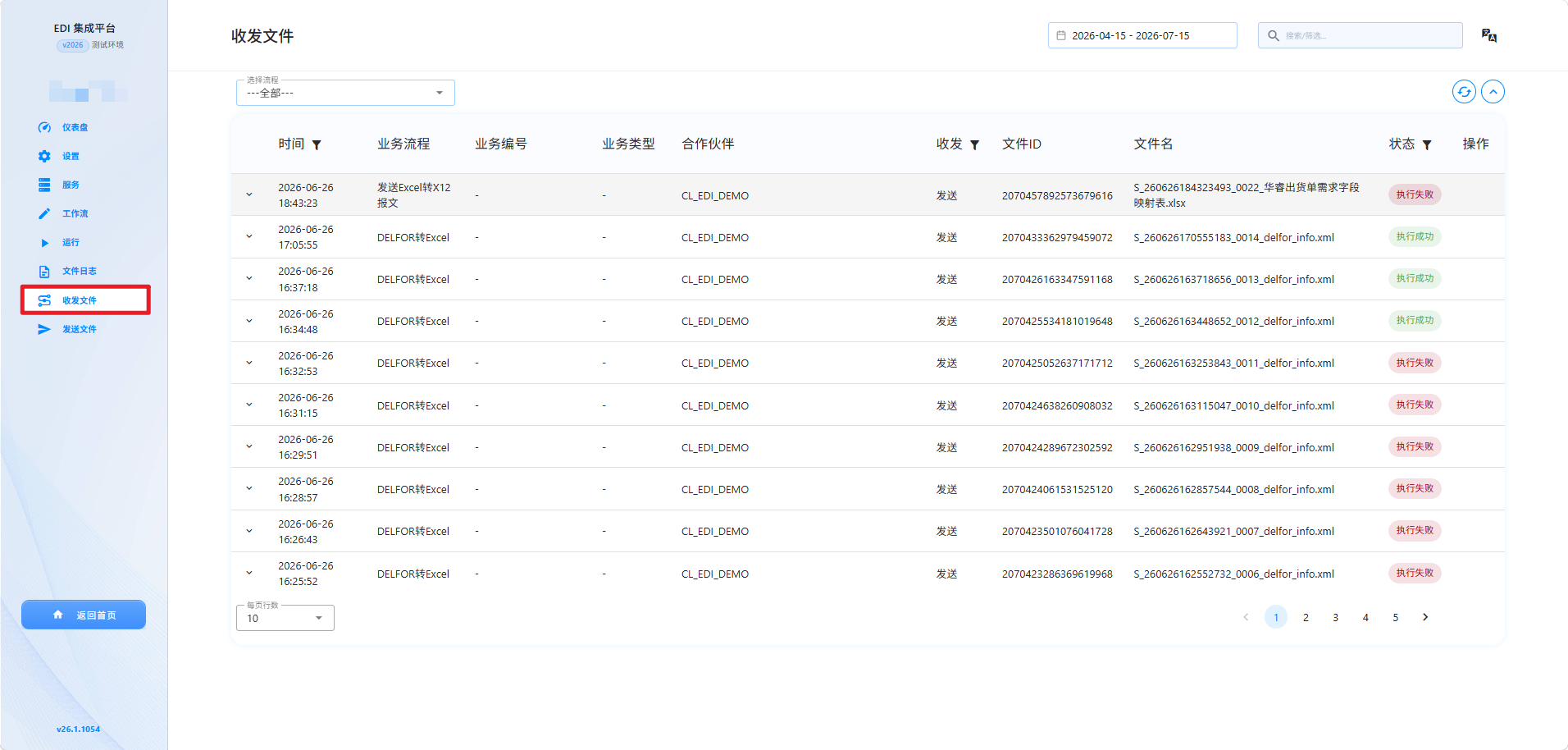Click the settings gear icon in sidebar

[44, 156]
